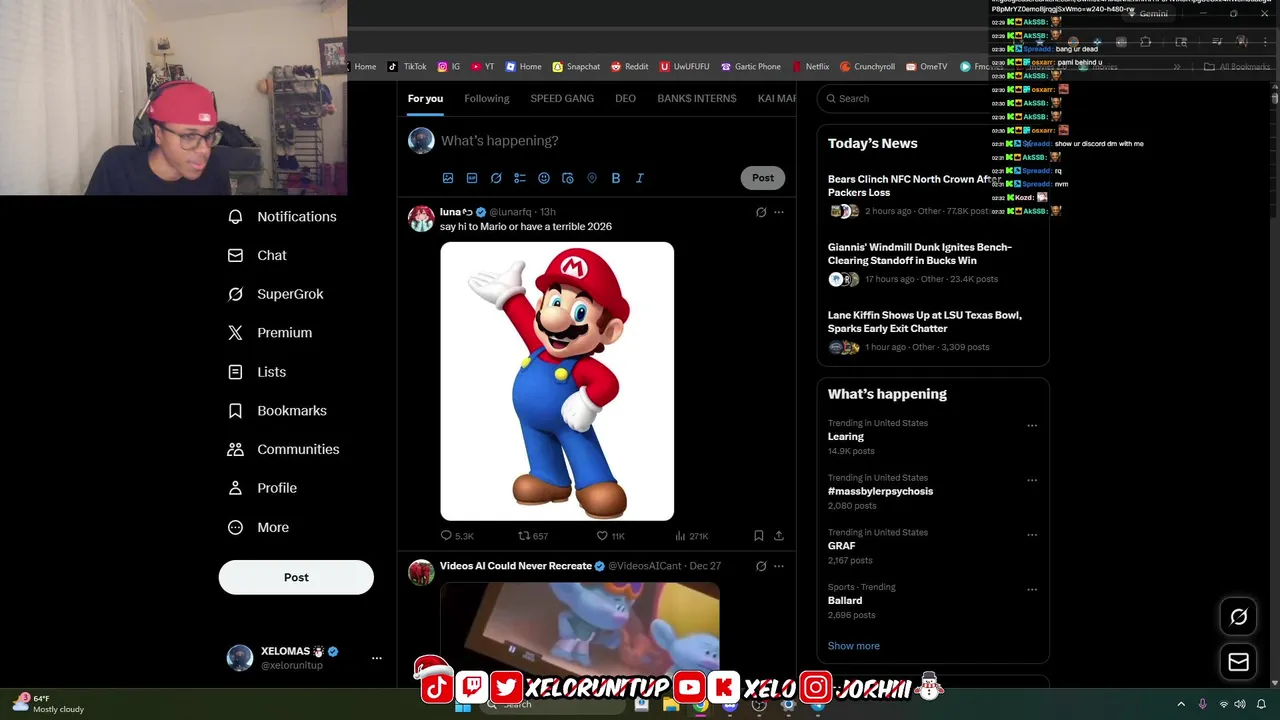Open volume control in system tray
The width and height of the screenshot is (1280, 720).
(1240, 704)
